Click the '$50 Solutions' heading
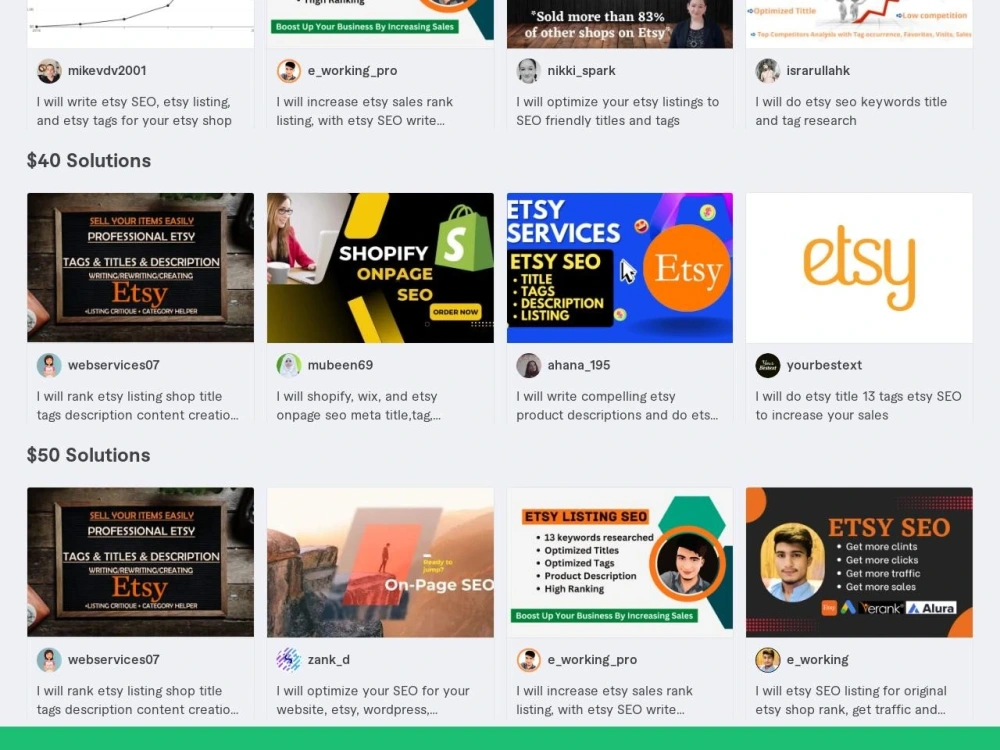This screenshot has height=750, width=1000. pyautogui.click(x=89, y=455)
